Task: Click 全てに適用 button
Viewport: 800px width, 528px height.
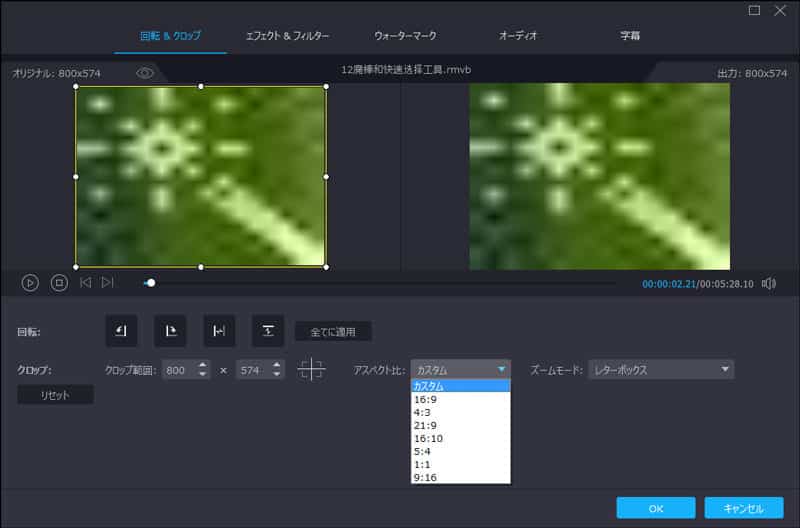Action: point(333,332)
